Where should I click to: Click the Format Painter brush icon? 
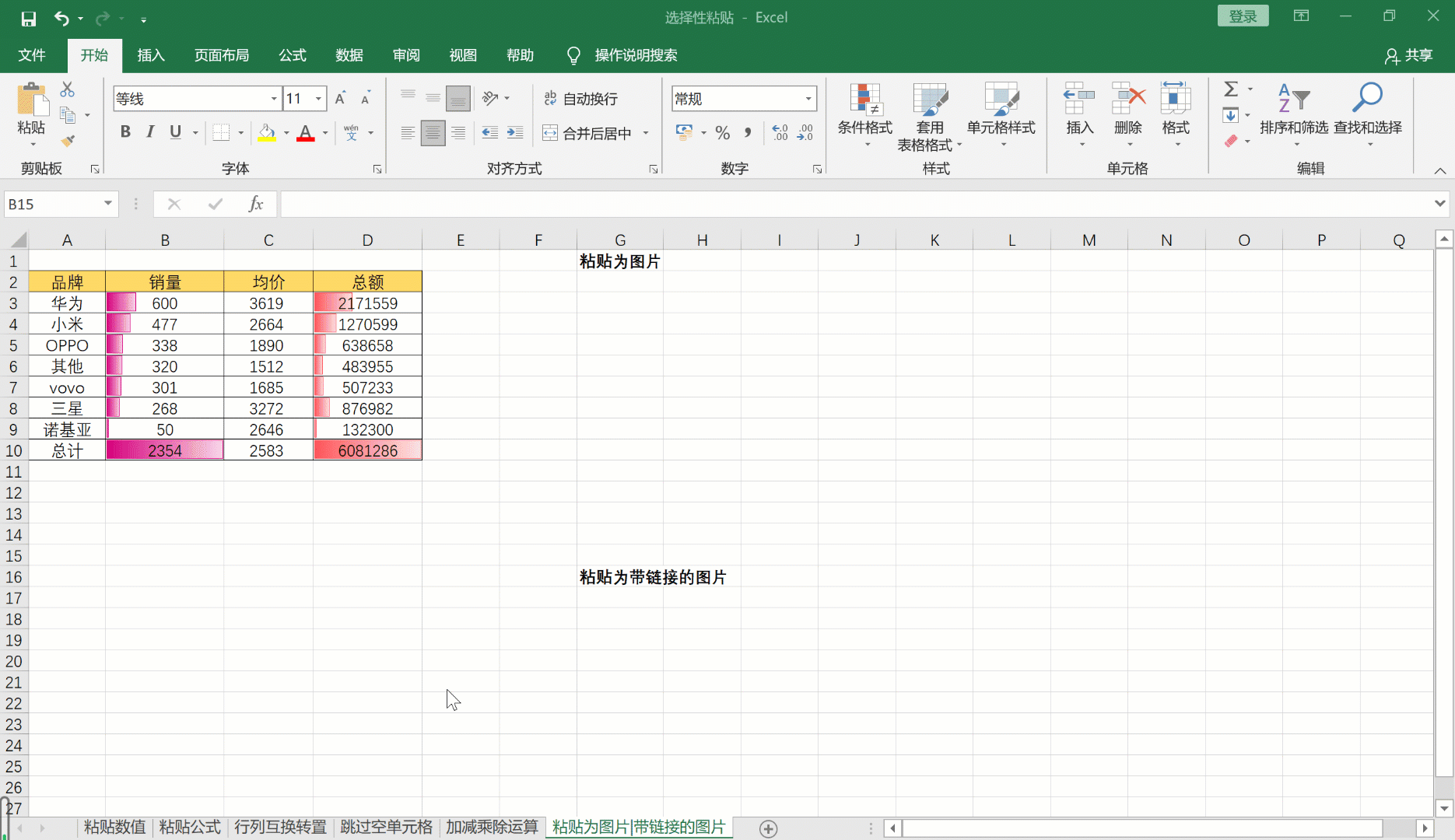click(x=68, y=141)
